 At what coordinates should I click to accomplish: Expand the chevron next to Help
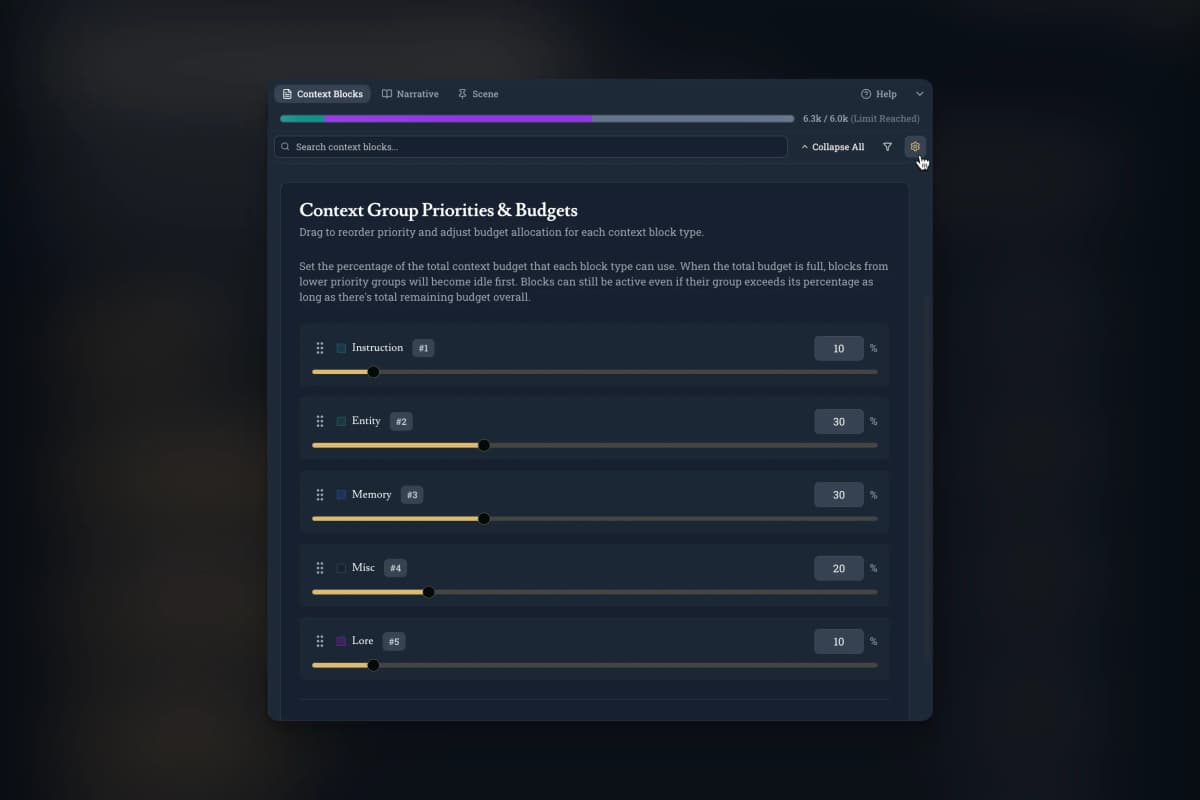(x=919, y=94)
